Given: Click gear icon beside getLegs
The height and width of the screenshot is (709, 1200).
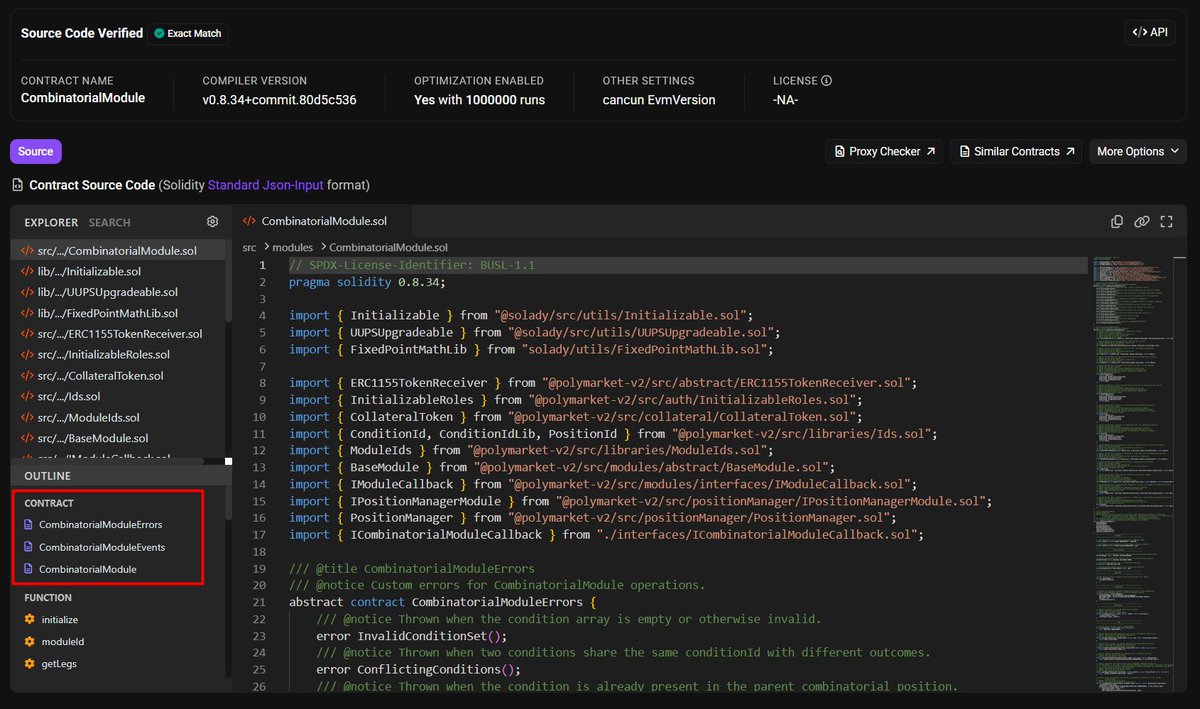Looking at the screenshot, I should click(x=29, y=664).
